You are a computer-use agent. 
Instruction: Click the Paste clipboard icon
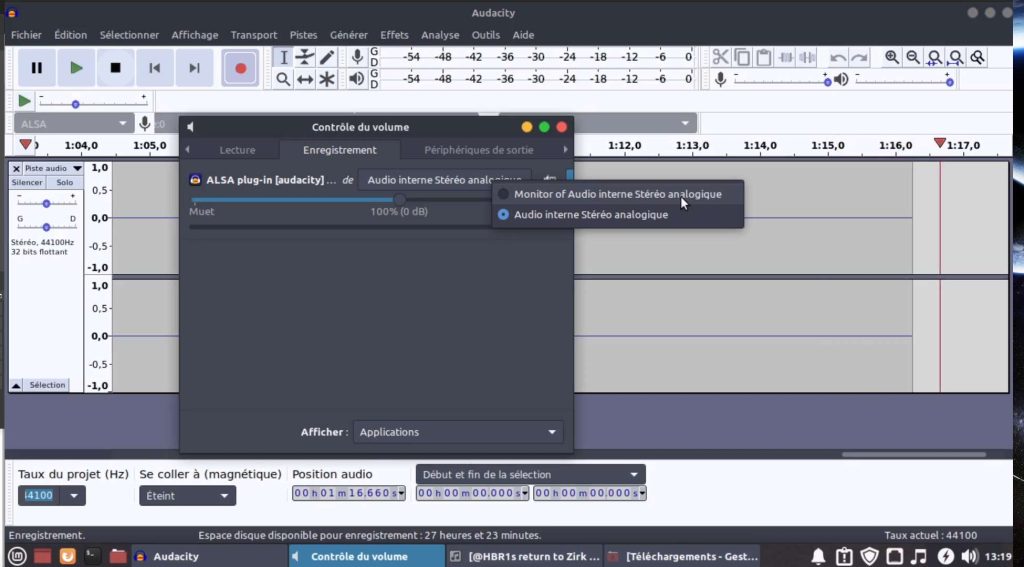tap(764, 57)
